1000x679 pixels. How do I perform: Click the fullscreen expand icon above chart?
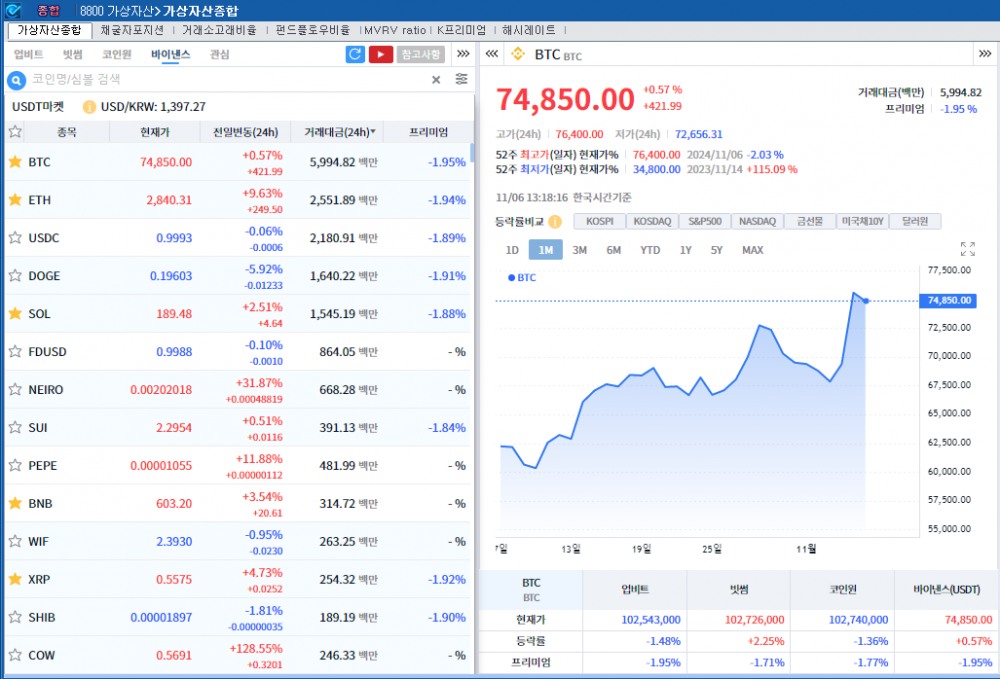967,249
